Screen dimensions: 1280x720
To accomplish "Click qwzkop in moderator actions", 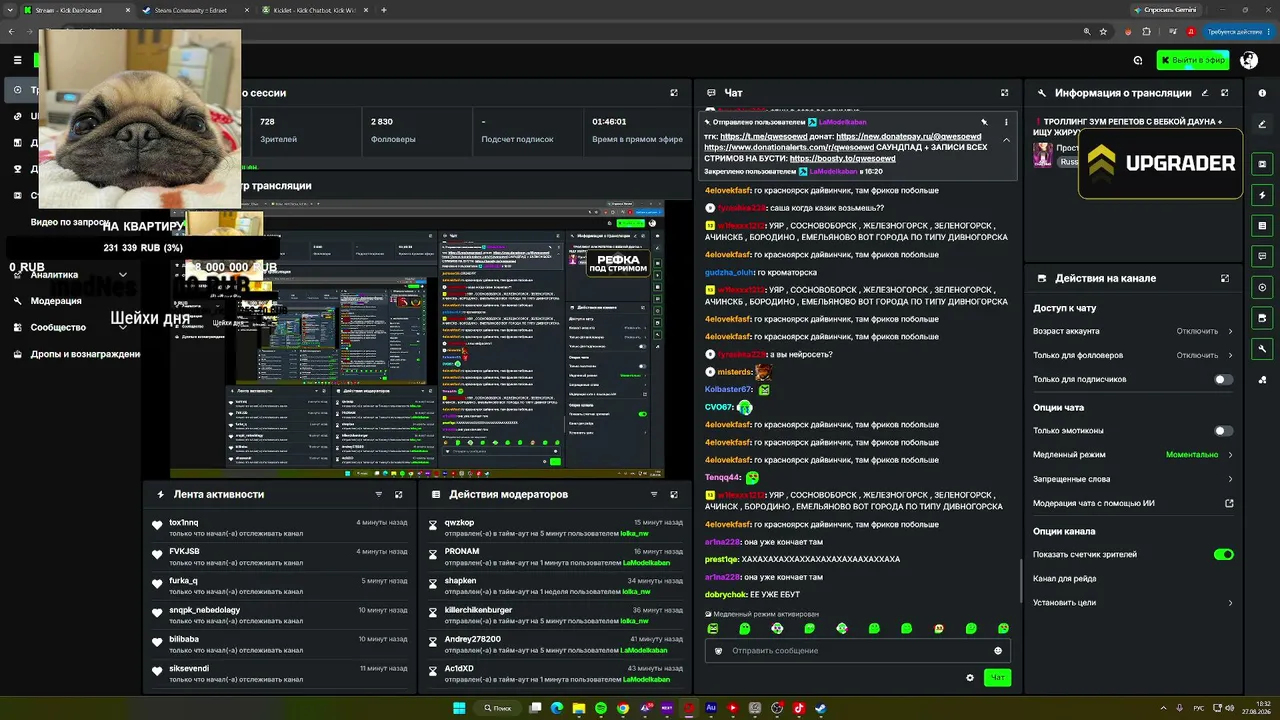I will (x=459, y=523).
